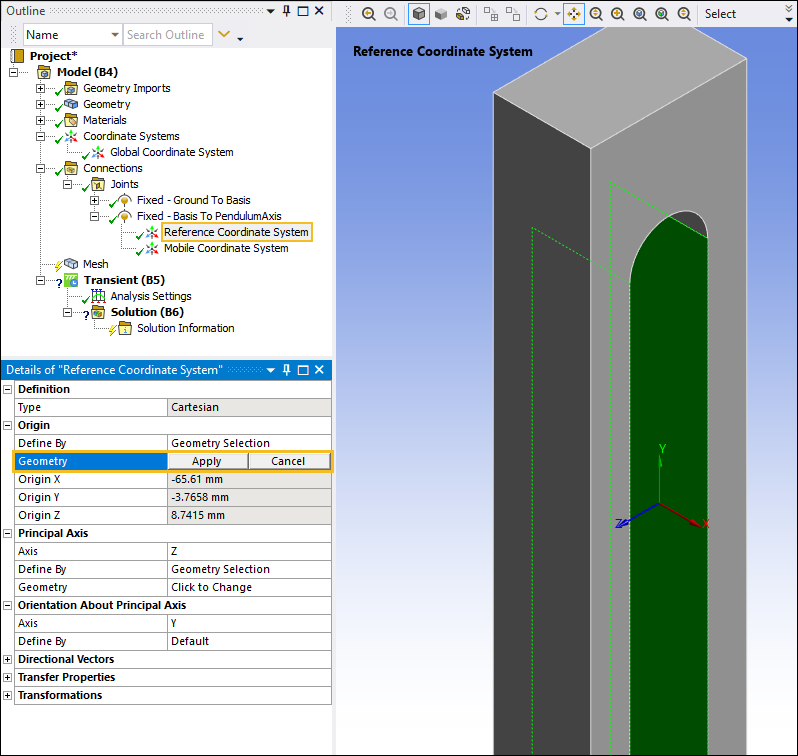Pin the Outline panel
The height and width of the screenshot is (756, 798).
(286, 10)
